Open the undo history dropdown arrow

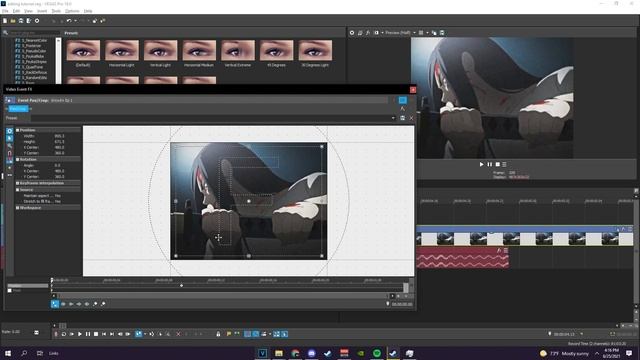click(x=75, y=21)
